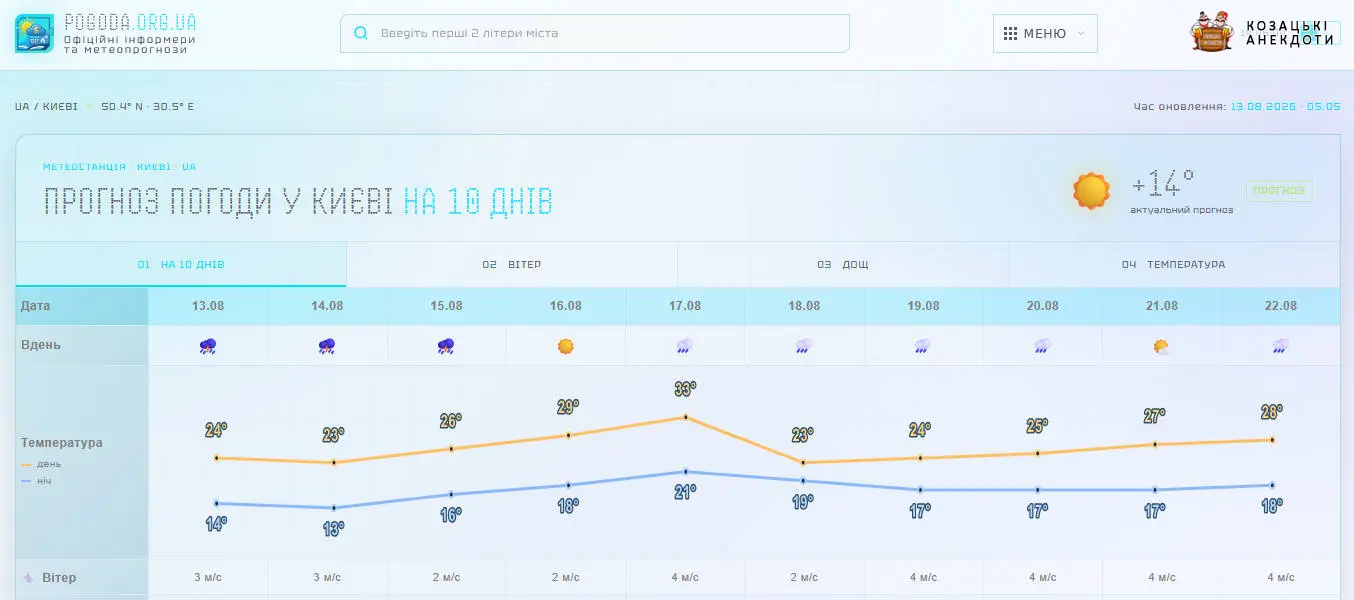Switch to the 03 Дощ tab
Screen dimensions: 1354x600
point(843,265)
